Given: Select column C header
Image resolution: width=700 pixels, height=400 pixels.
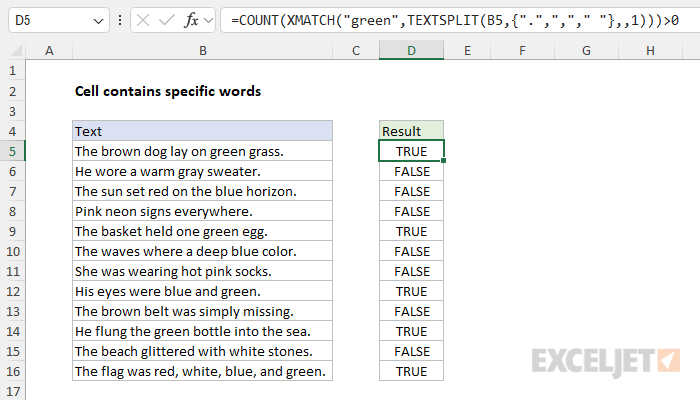Looking at the screenshot, I should 356,50.
